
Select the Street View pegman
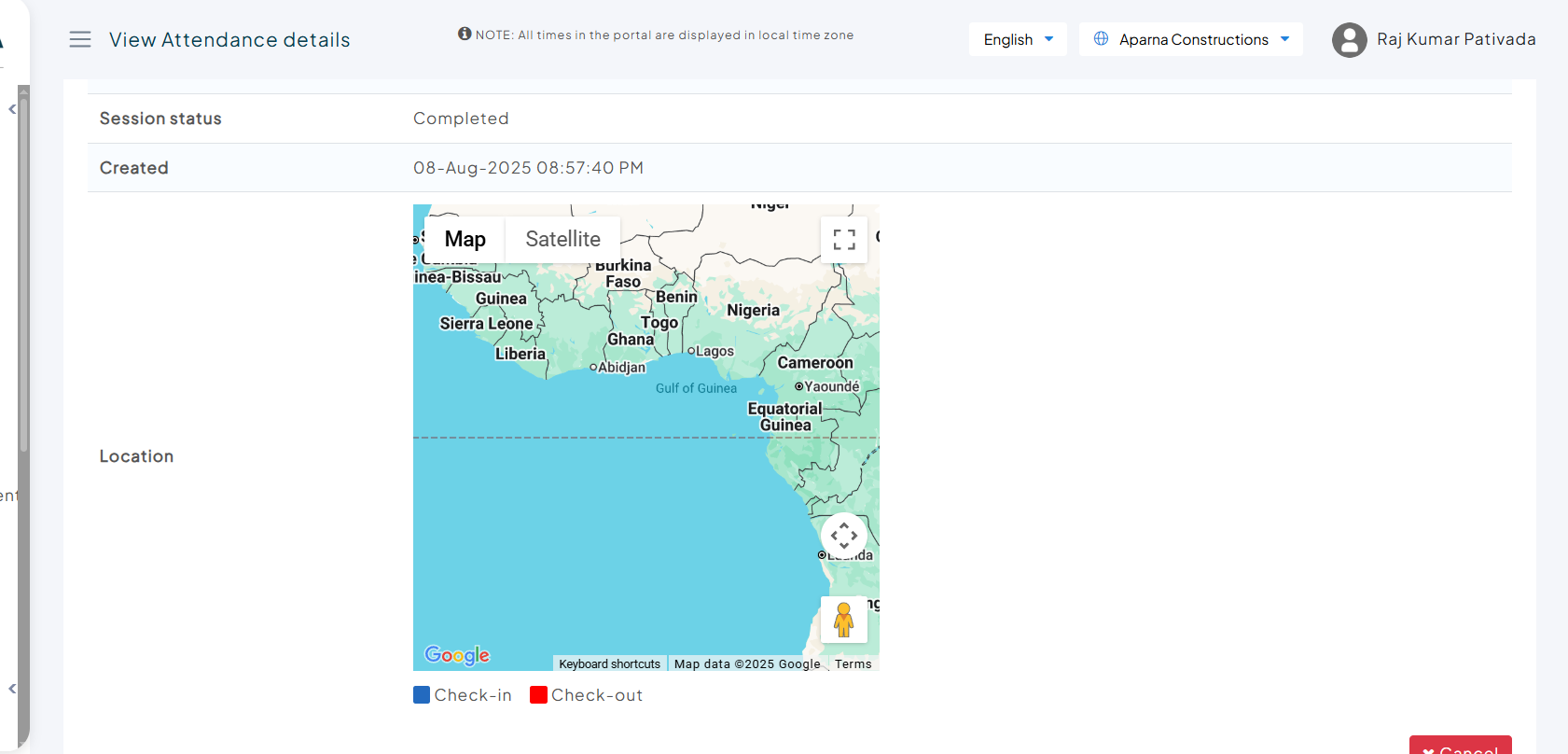point(843,620)
